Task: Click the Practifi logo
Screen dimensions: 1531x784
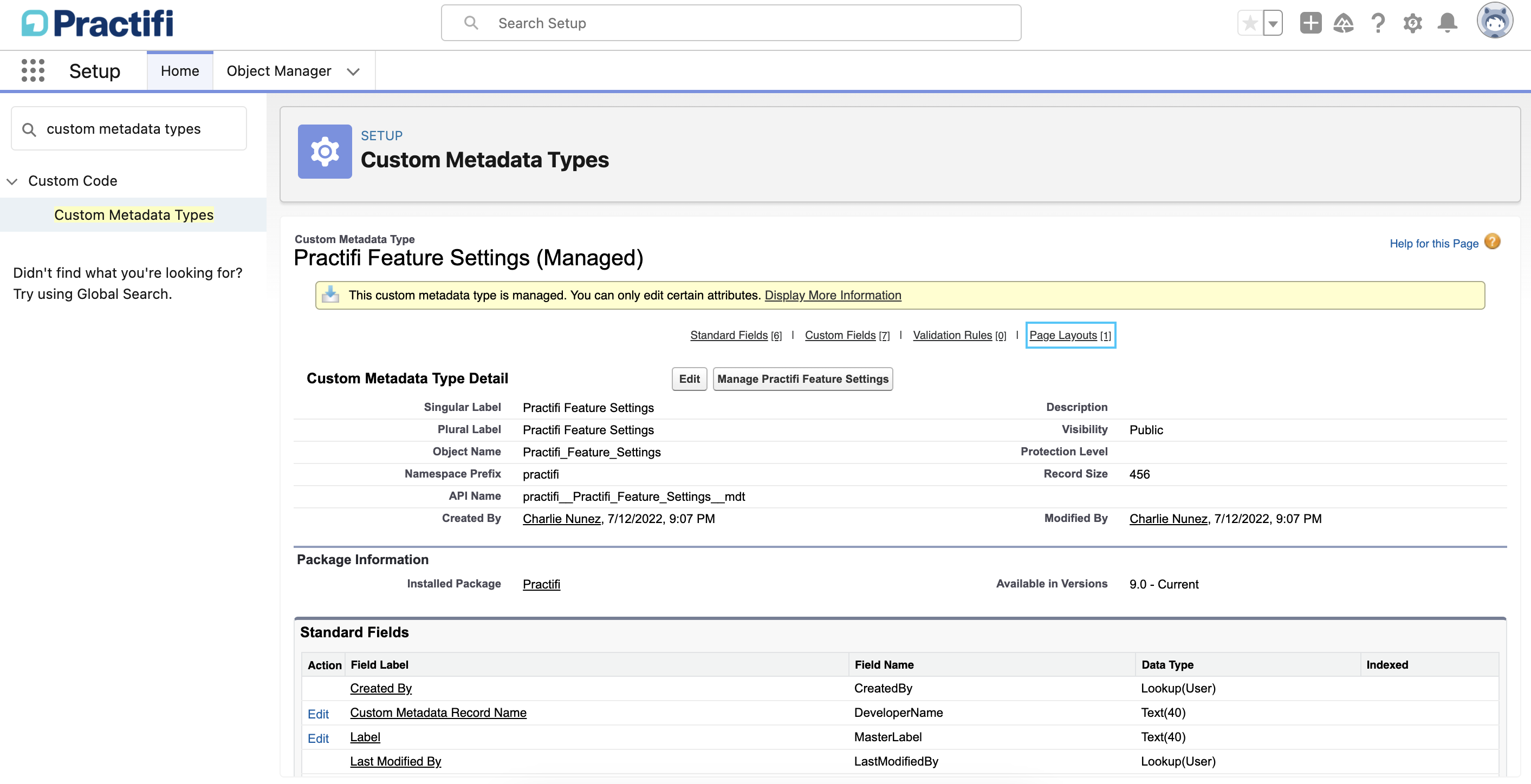Action: point(98,24)
